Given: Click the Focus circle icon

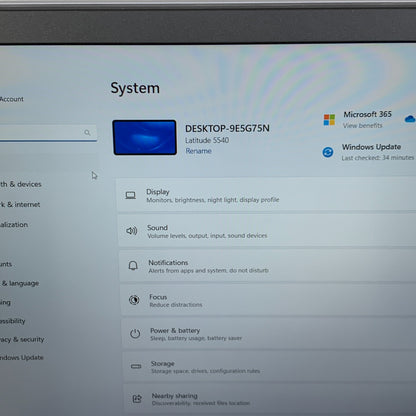Looking at the screenshot, I should point(134,300).
